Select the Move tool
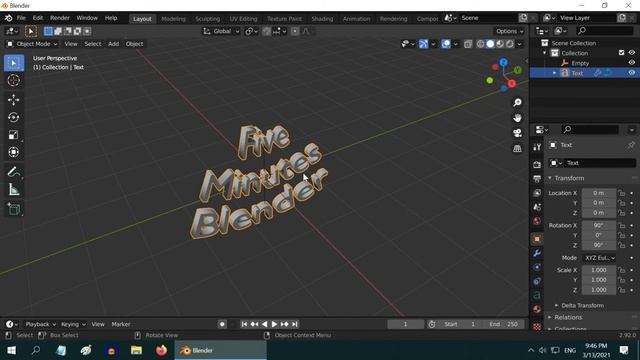Viewport: 640px width, 360px height. [x=14, y=100]
